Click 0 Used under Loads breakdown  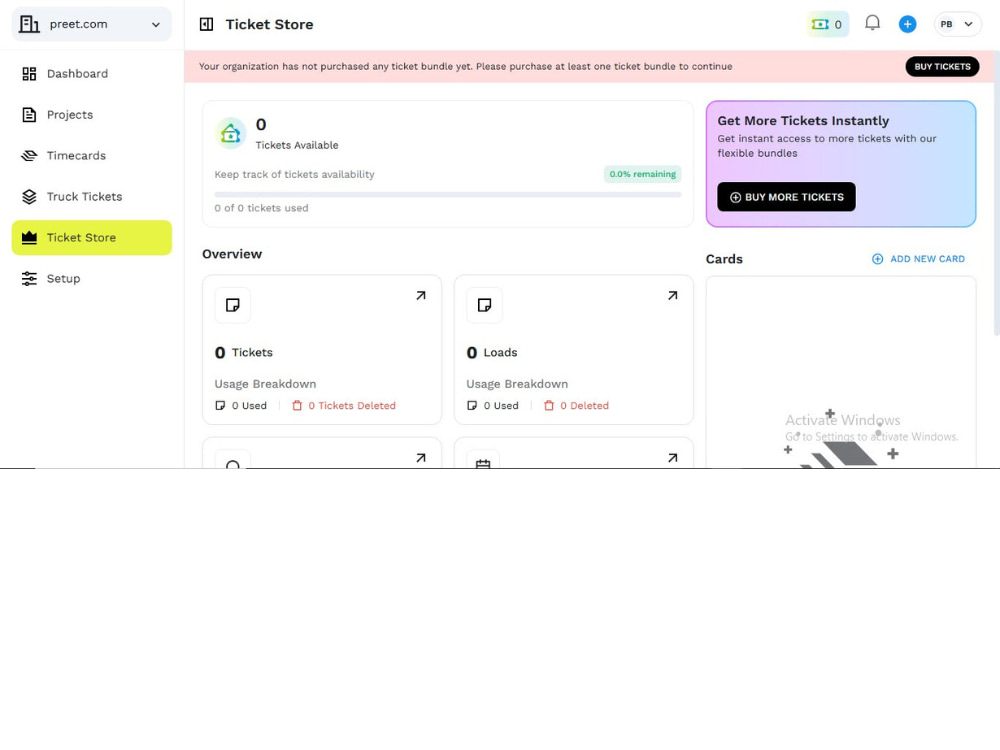[493, 406]
